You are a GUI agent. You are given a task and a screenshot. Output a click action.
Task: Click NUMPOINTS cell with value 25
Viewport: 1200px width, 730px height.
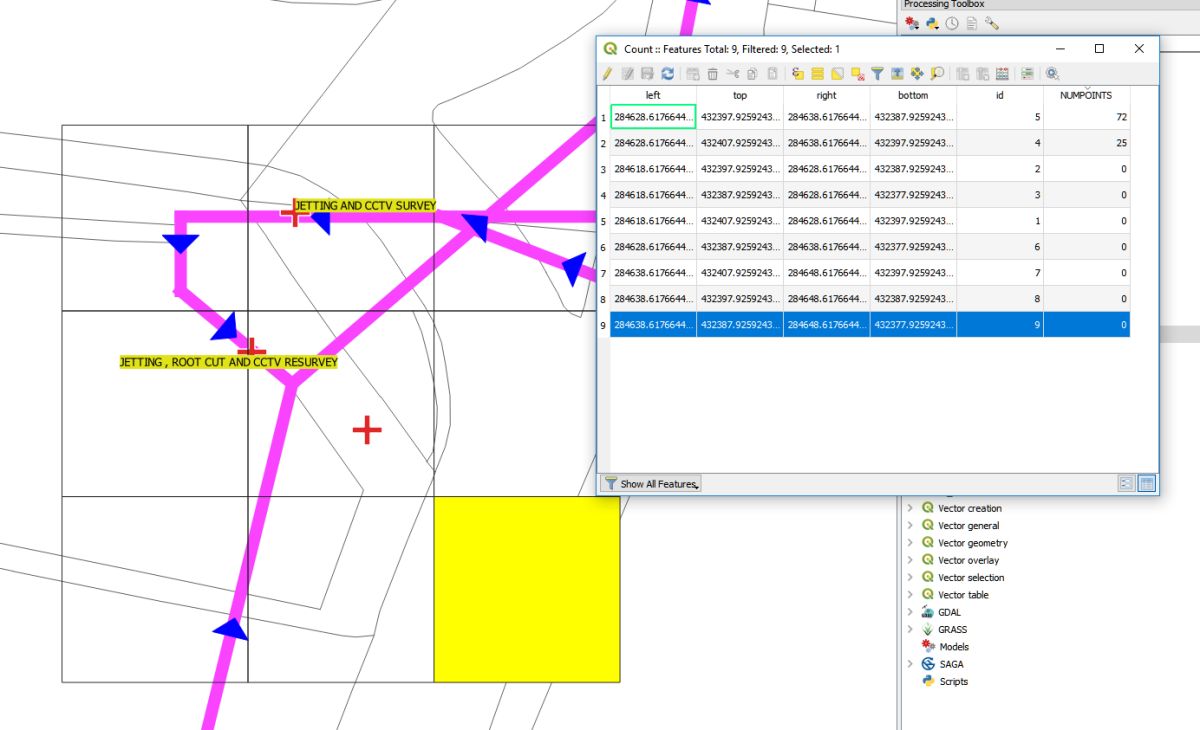(x=1087, y=143)
